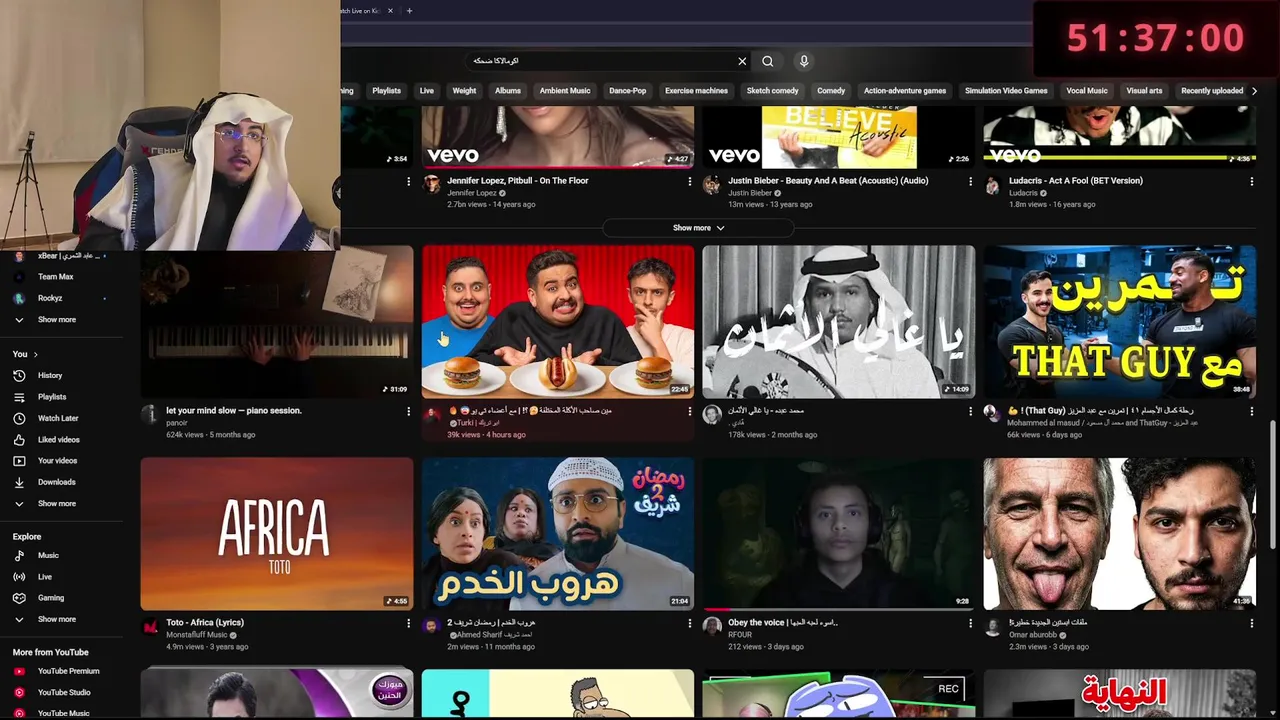This screenshot has width=1280, height=720.
Task: Play the burgers and hotdog thumbnail video
Action: (558, 322)
